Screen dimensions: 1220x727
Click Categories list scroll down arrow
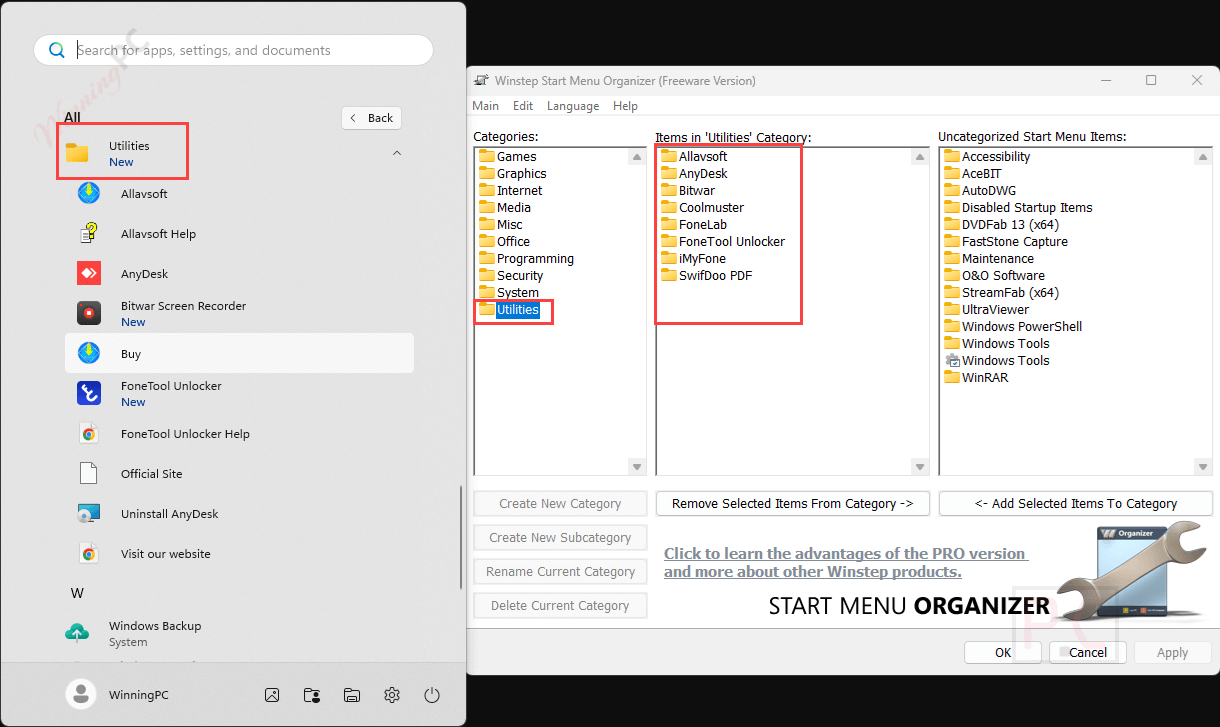[x=637, y=466]
